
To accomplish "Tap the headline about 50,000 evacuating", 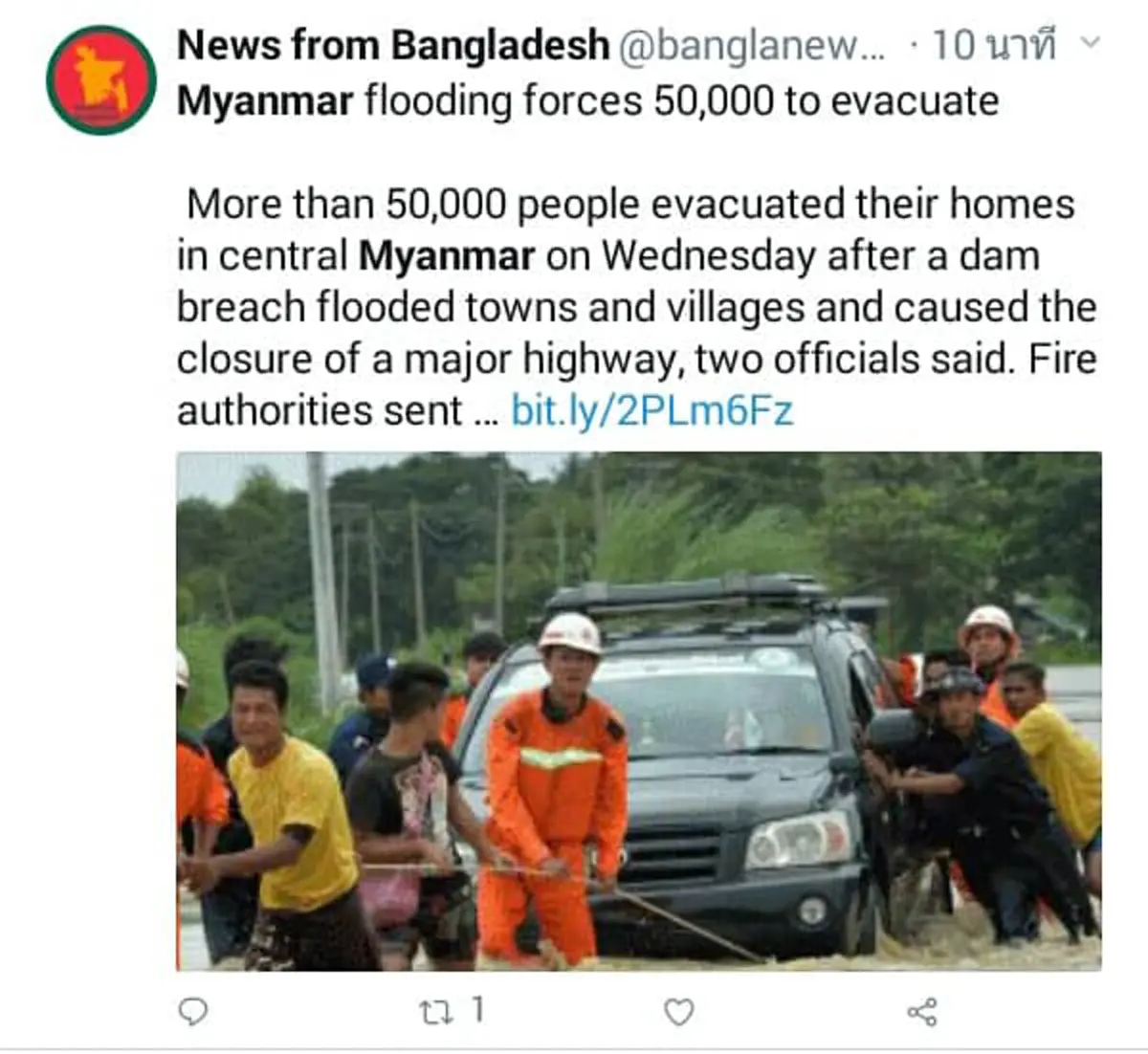I will tap(587, 101).
